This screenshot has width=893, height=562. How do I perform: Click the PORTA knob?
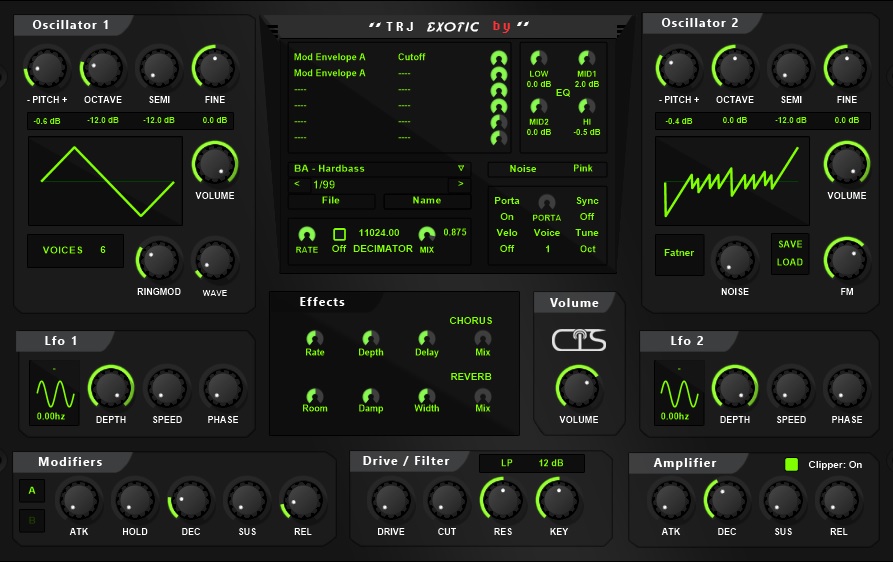click(x=547, y=203)
